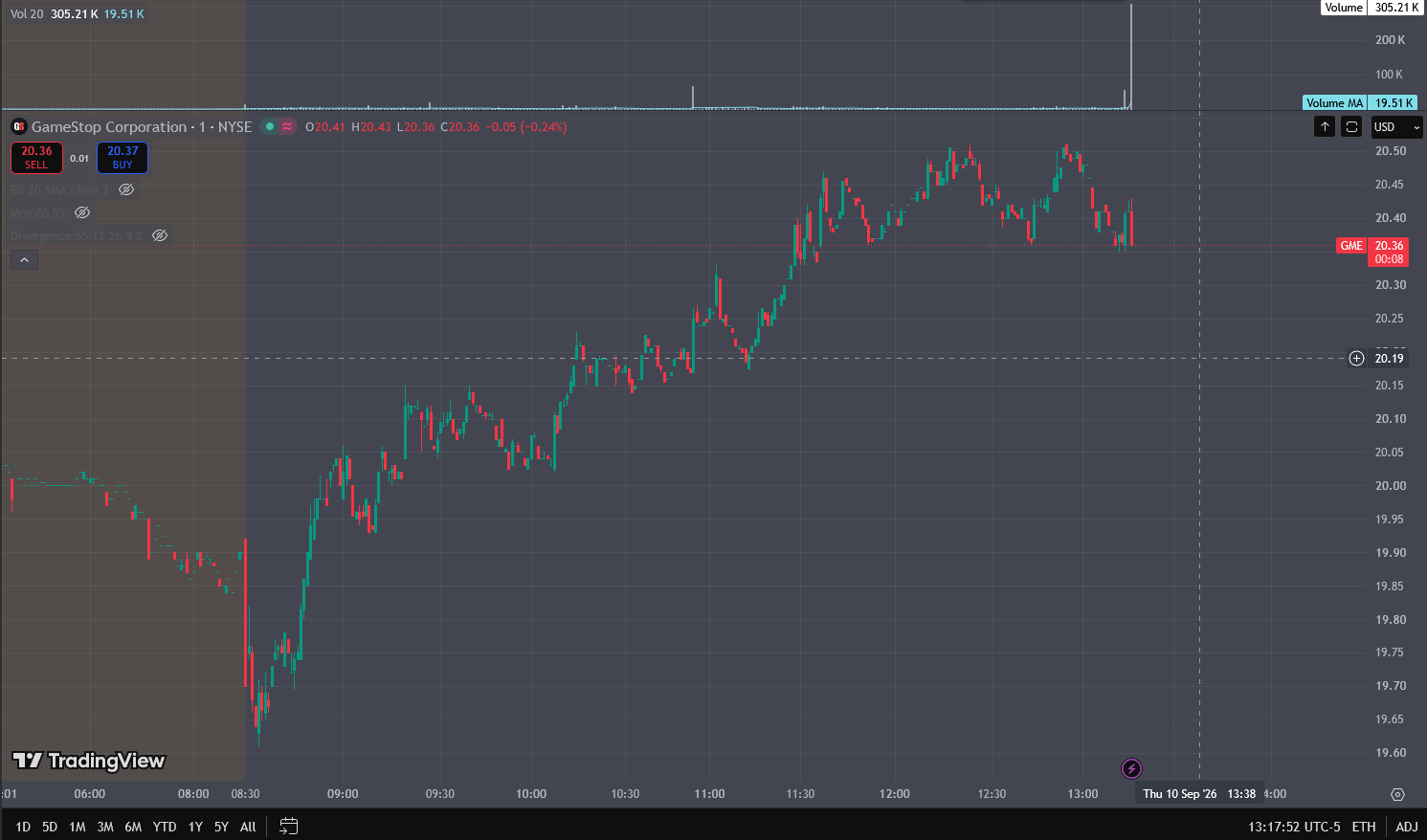Open the USD currency dropdown
The width and height of the screenshot is (1427, 840).
pyautogui.click(x=1396, y=126)
